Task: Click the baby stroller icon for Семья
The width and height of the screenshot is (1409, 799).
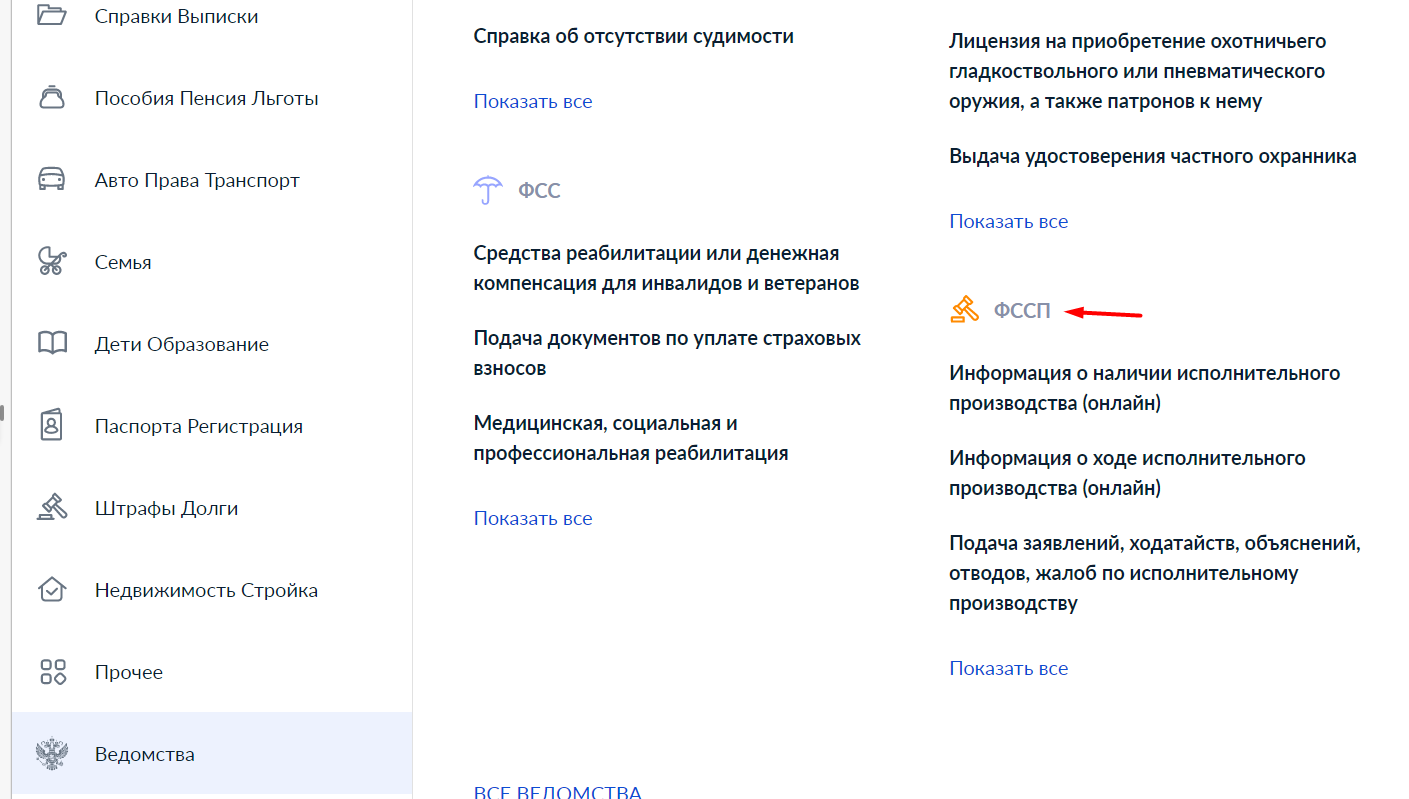Action: (x=51, y=262)
